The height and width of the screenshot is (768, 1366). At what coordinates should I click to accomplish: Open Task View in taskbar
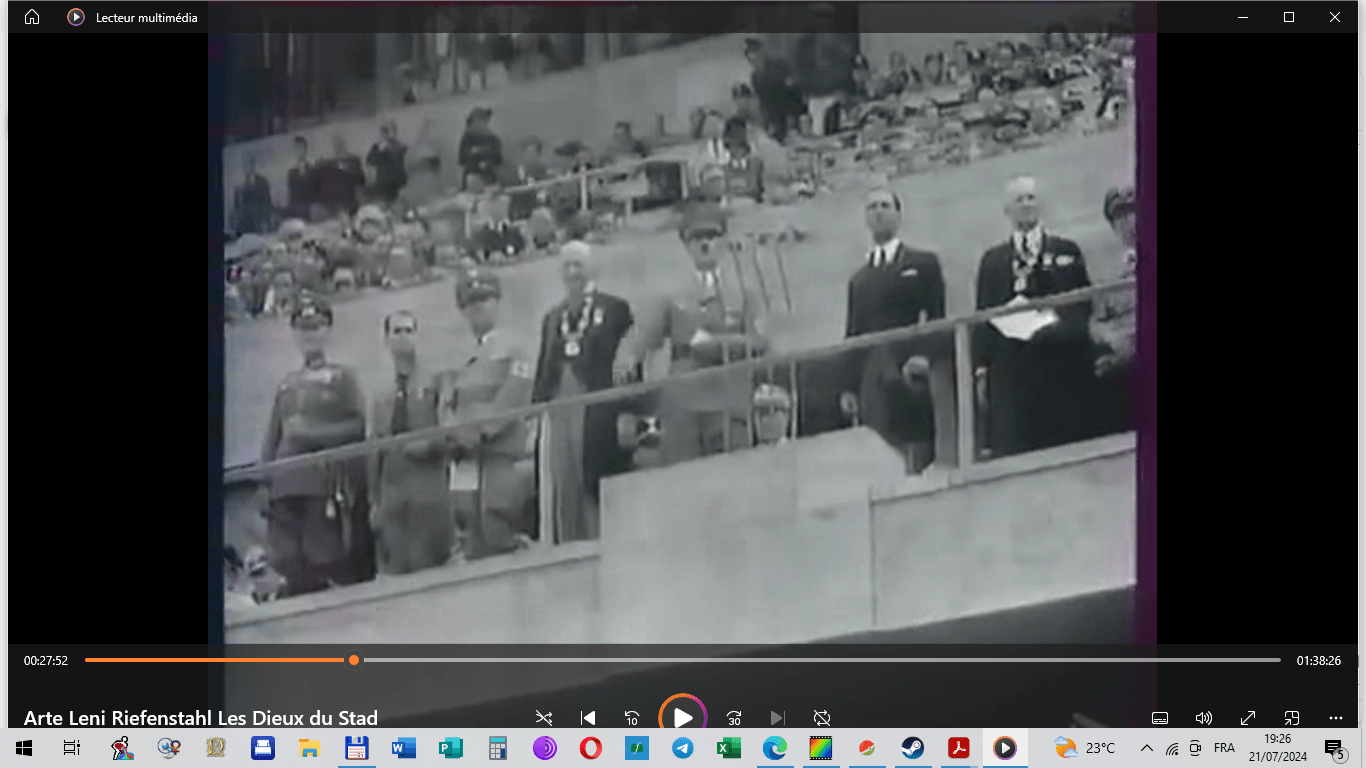coord(71,747)
